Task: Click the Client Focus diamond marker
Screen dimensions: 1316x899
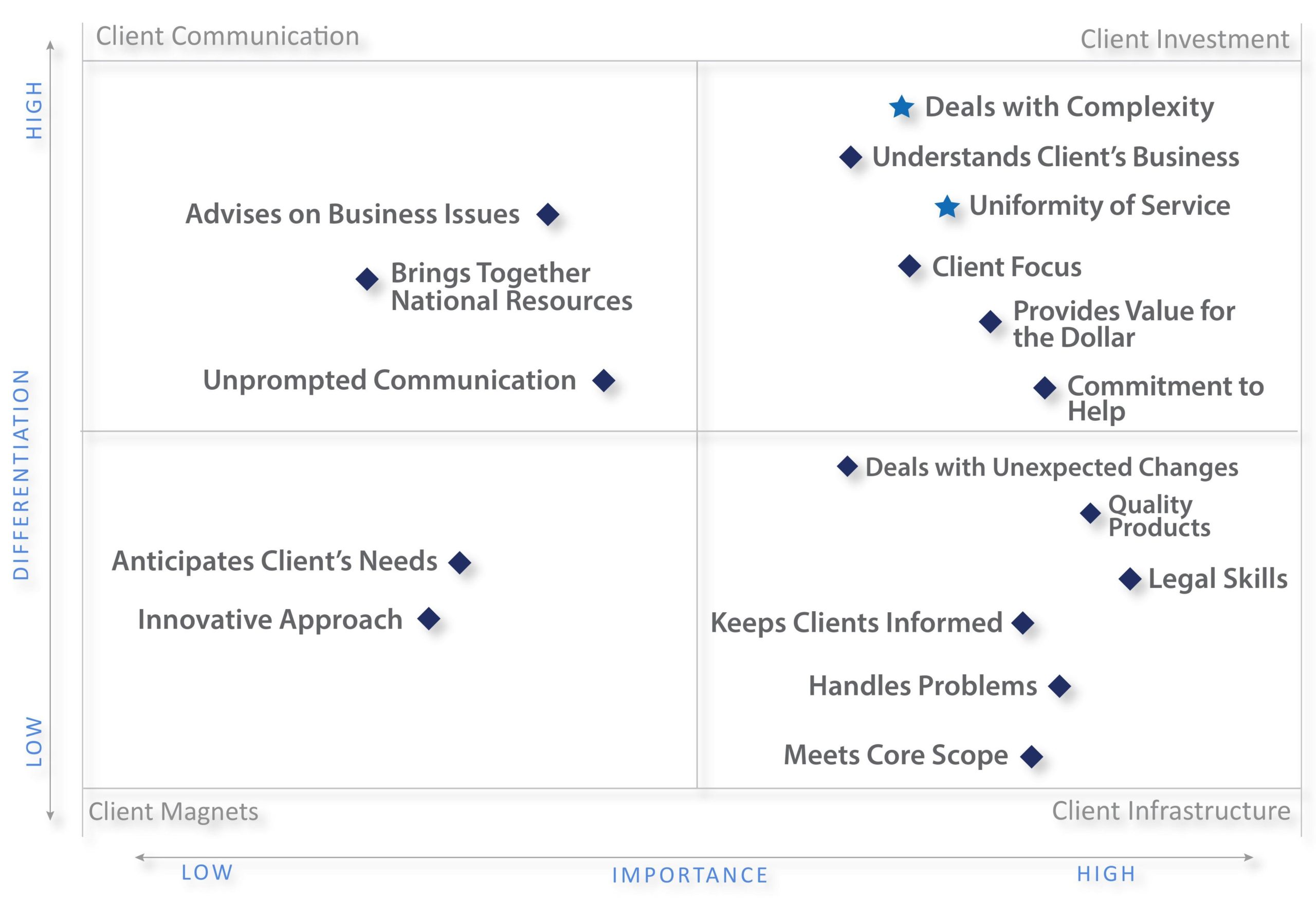Action: [909, 266]
